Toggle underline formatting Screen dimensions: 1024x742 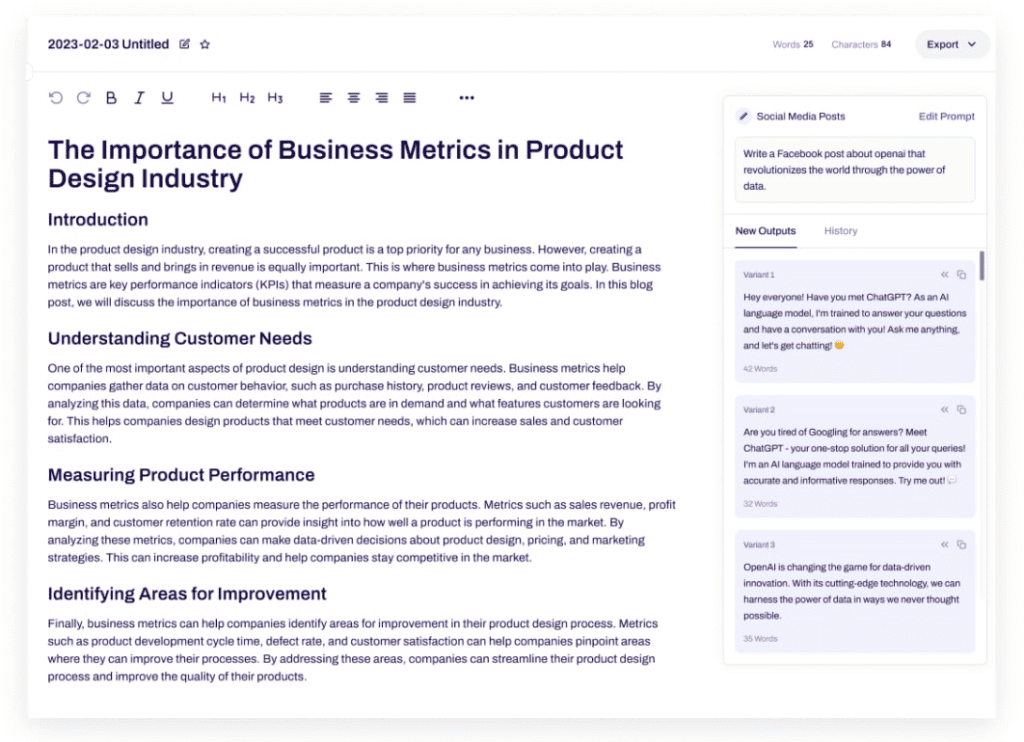(x=167, y=98)
